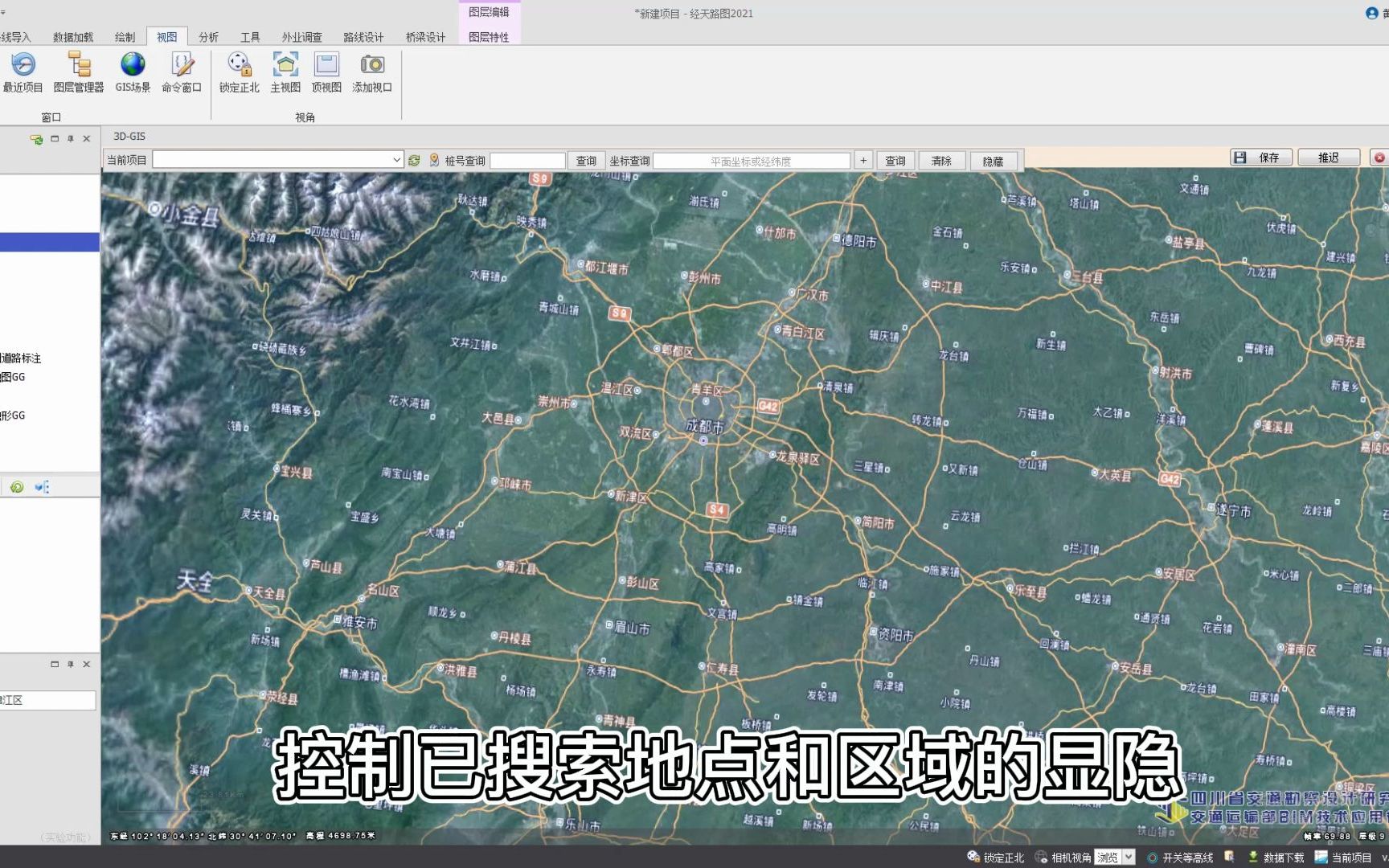1389x868 pixels.
Task: Click the + expander beside coordinate search
Action: [x=863, y=160]
